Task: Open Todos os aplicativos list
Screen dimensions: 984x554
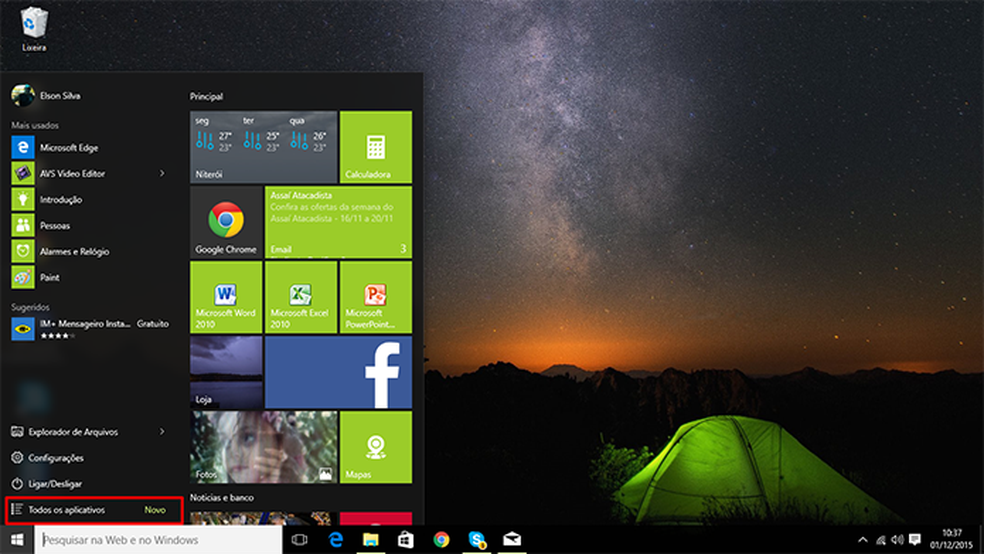Action: (94, 510)
